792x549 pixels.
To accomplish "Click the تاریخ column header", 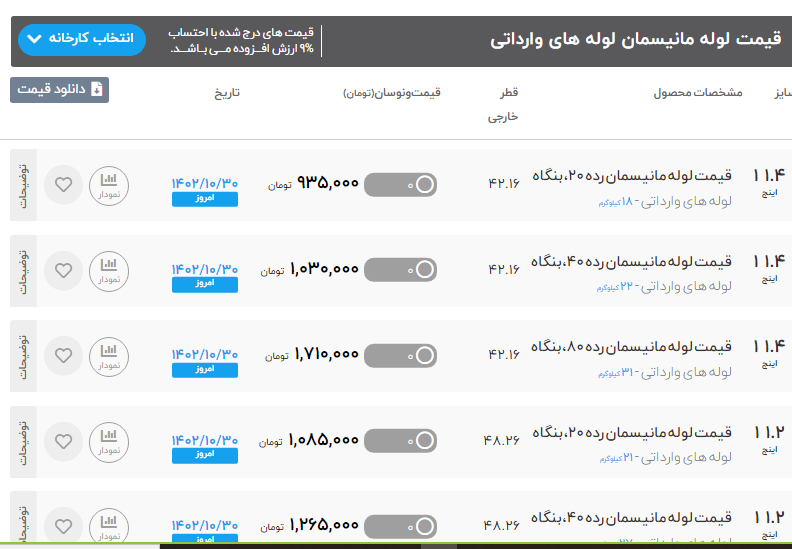I will point(226,93).
